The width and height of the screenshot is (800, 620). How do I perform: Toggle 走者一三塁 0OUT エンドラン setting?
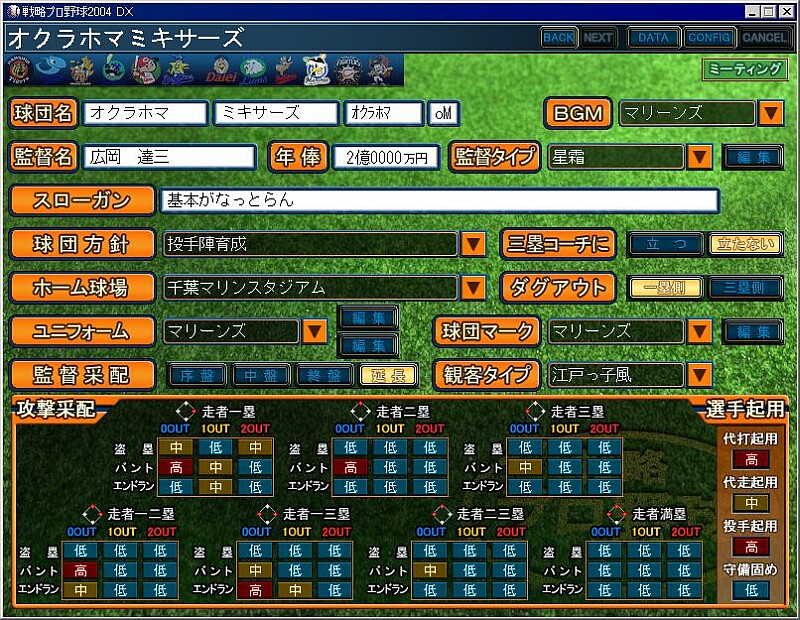[256, 590]
